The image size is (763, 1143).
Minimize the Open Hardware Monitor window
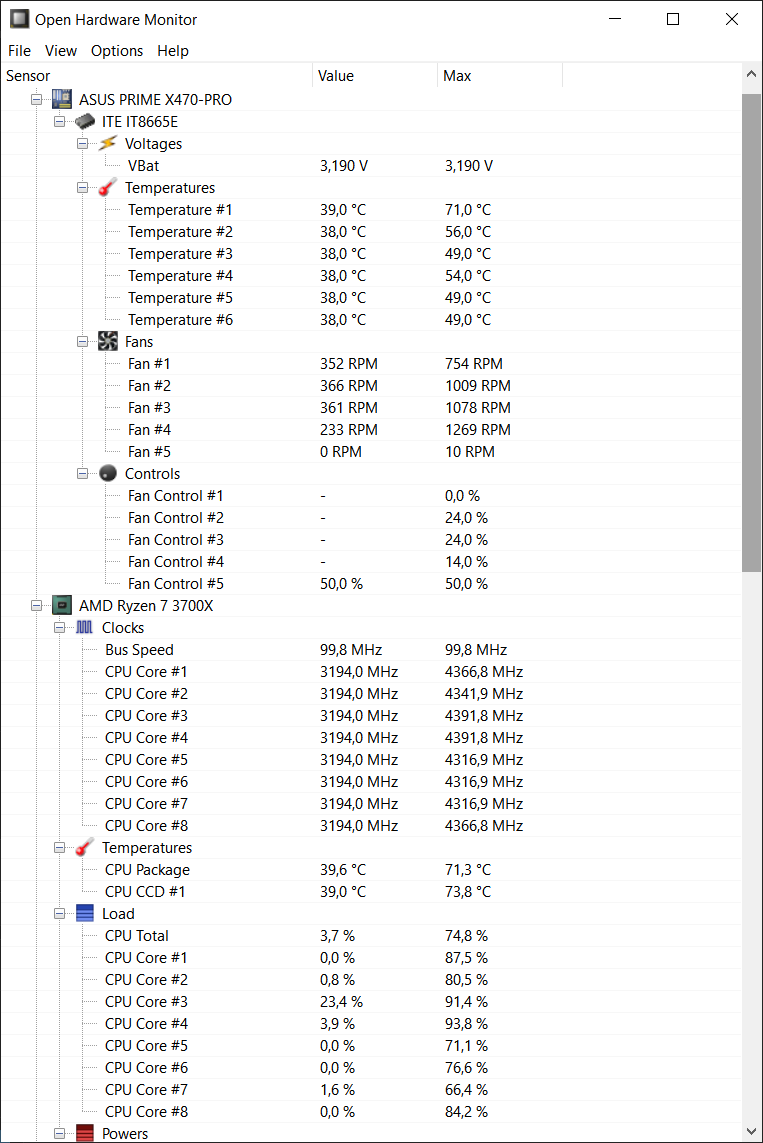click(615, 19)
